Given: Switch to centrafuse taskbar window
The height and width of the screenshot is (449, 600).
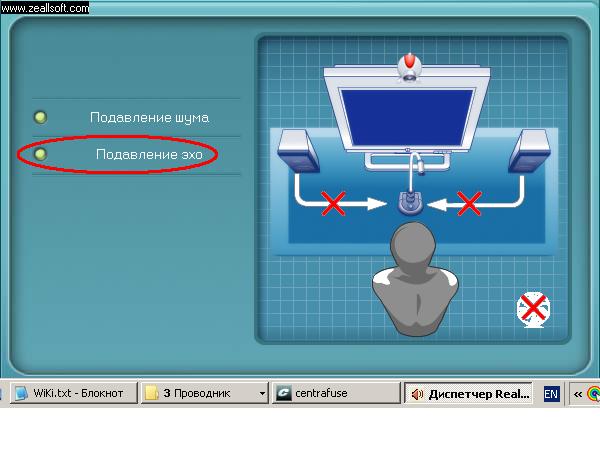Looking at the screenshot, I should tap(334, 393).
